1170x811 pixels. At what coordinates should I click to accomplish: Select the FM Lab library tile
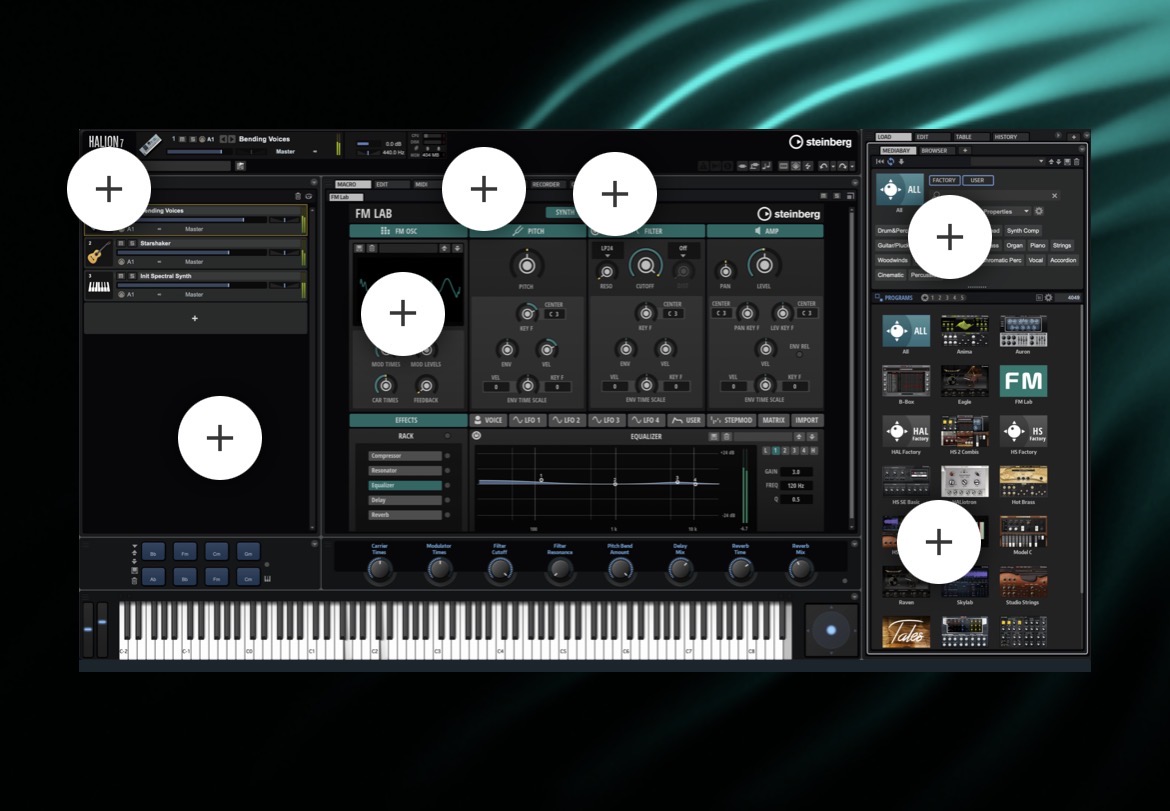click(x=1023, y=381)
